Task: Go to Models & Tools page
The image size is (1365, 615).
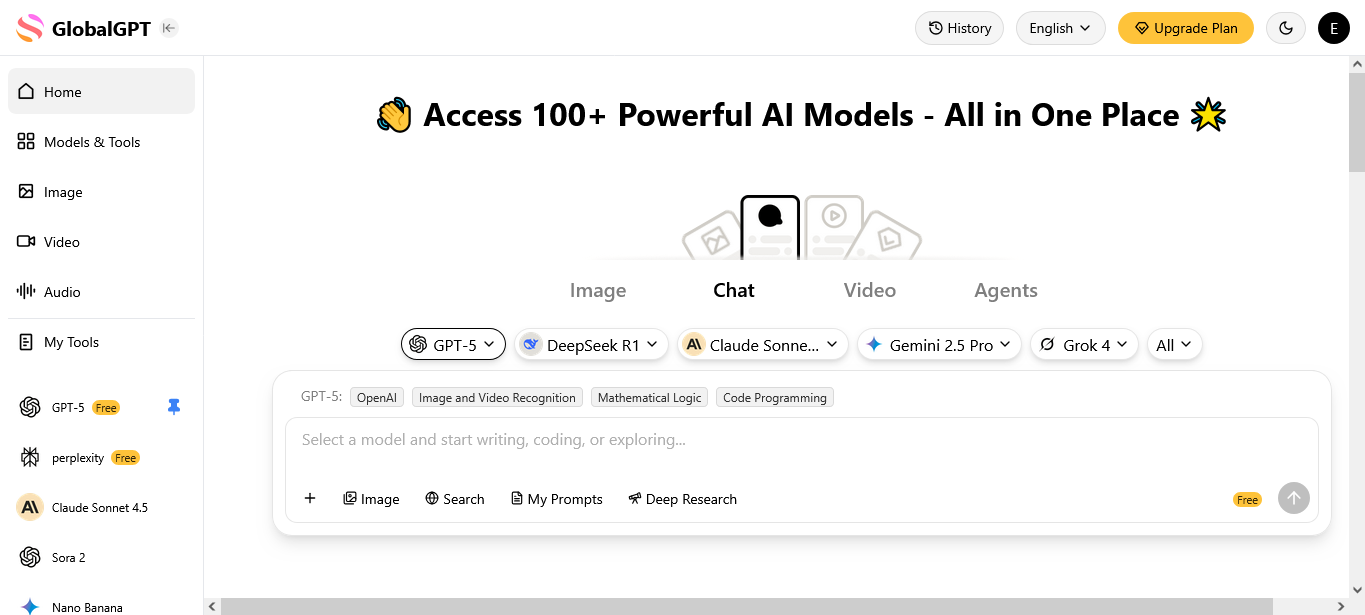Action: tap(92, 142)
